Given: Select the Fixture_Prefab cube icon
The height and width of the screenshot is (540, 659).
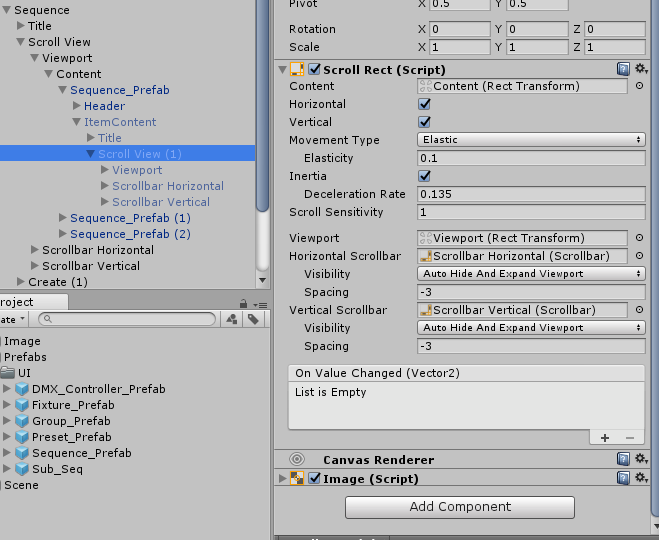Looking at the screenshot, I should click(x=22, y=405).
